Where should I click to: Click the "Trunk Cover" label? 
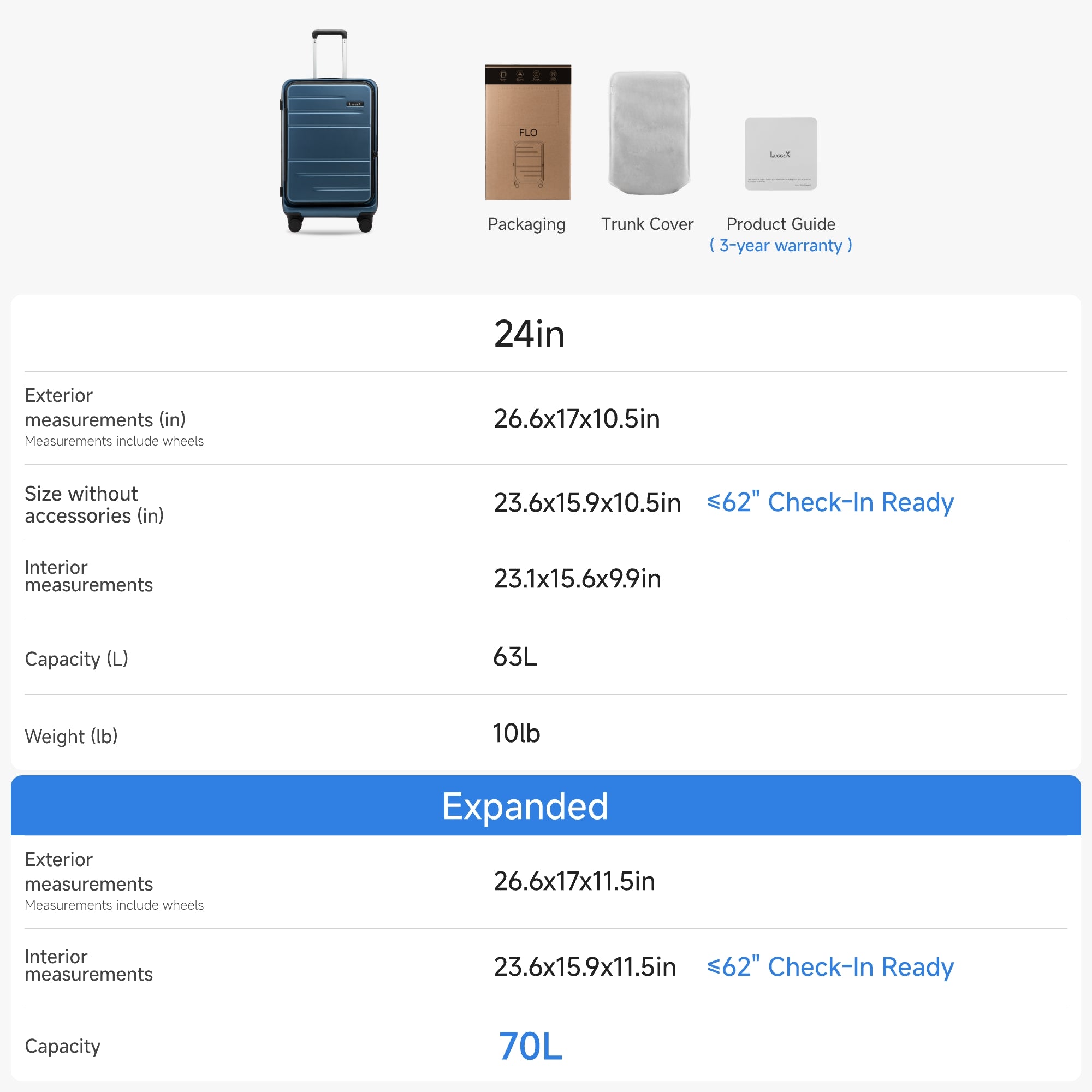coord(647,224)
